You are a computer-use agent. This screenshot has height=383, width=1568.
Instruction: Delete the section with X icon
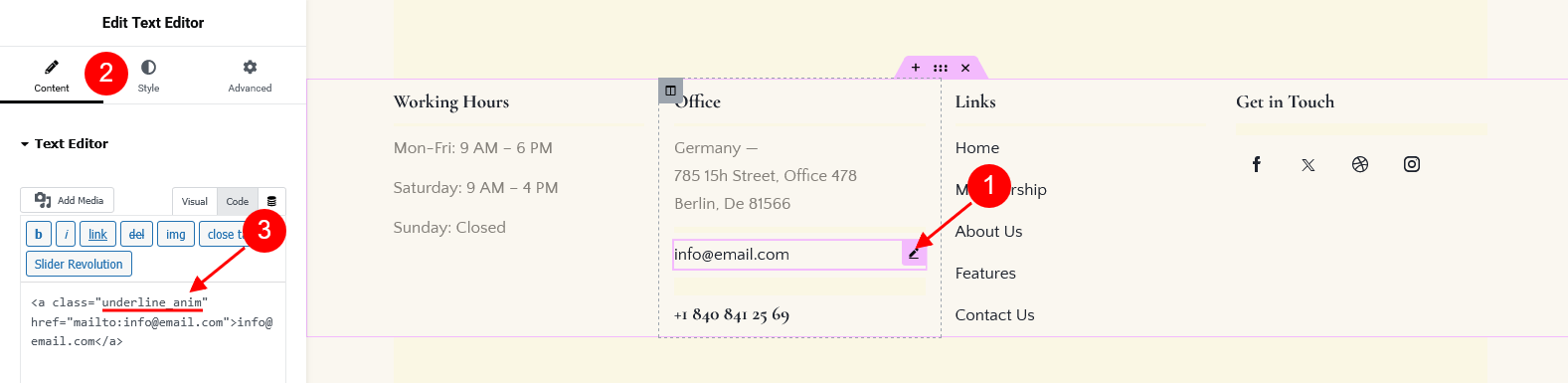965,68
